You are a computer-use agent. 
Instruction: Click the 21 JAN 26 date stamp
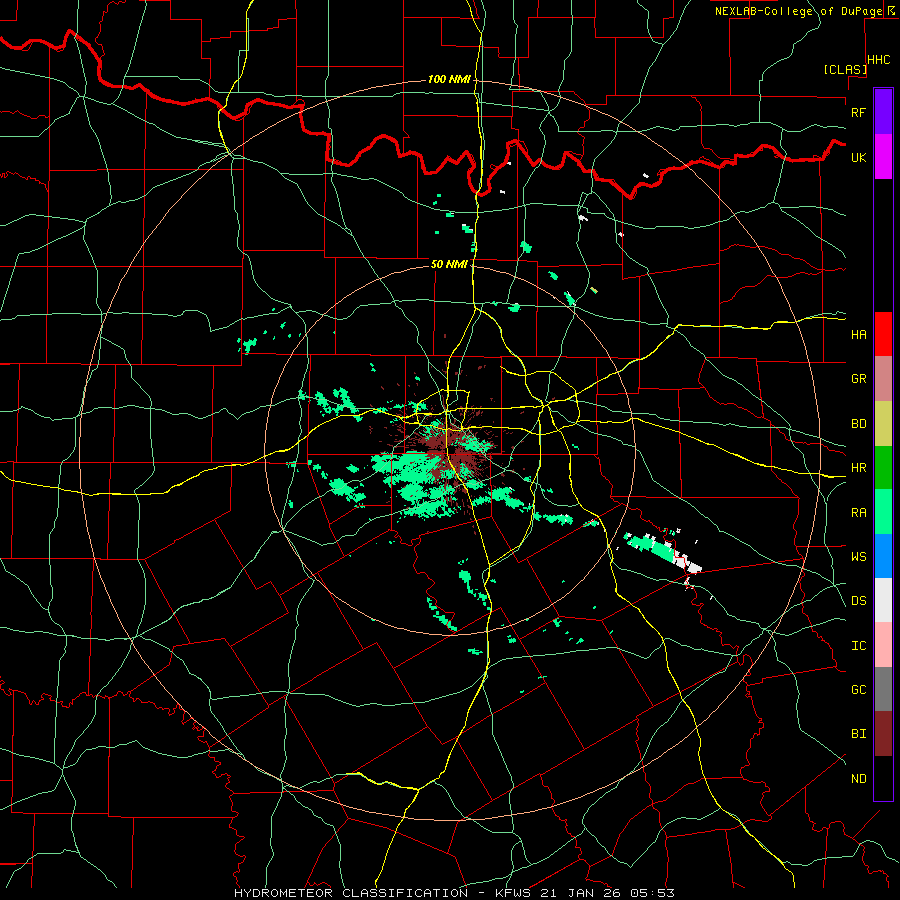click(x=580, y=893)
